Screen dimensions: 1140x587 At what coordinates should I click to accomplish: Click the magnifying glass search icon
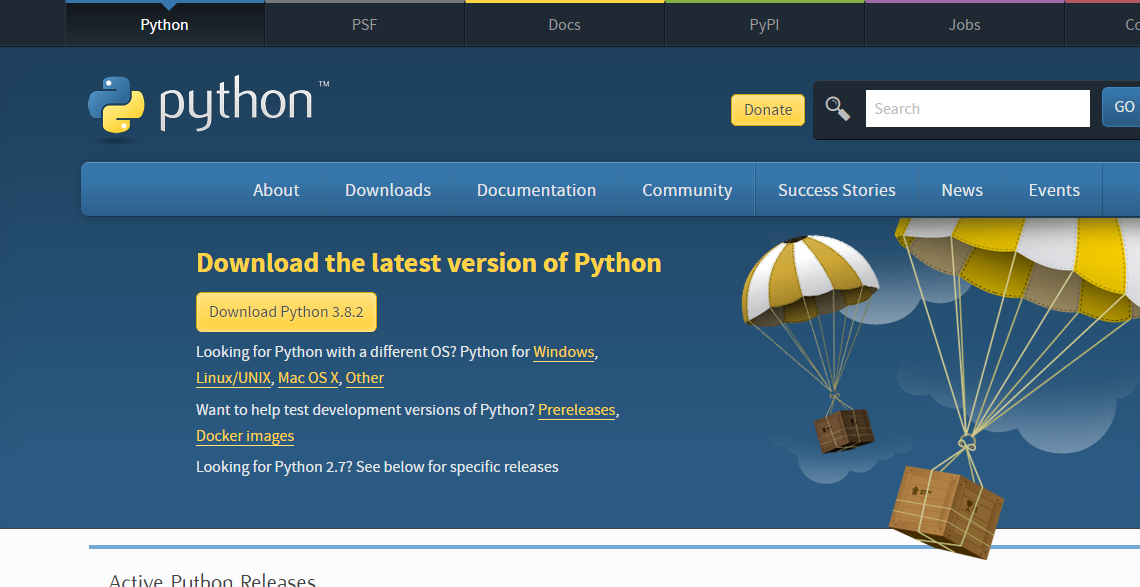click(x=838, y=108)
